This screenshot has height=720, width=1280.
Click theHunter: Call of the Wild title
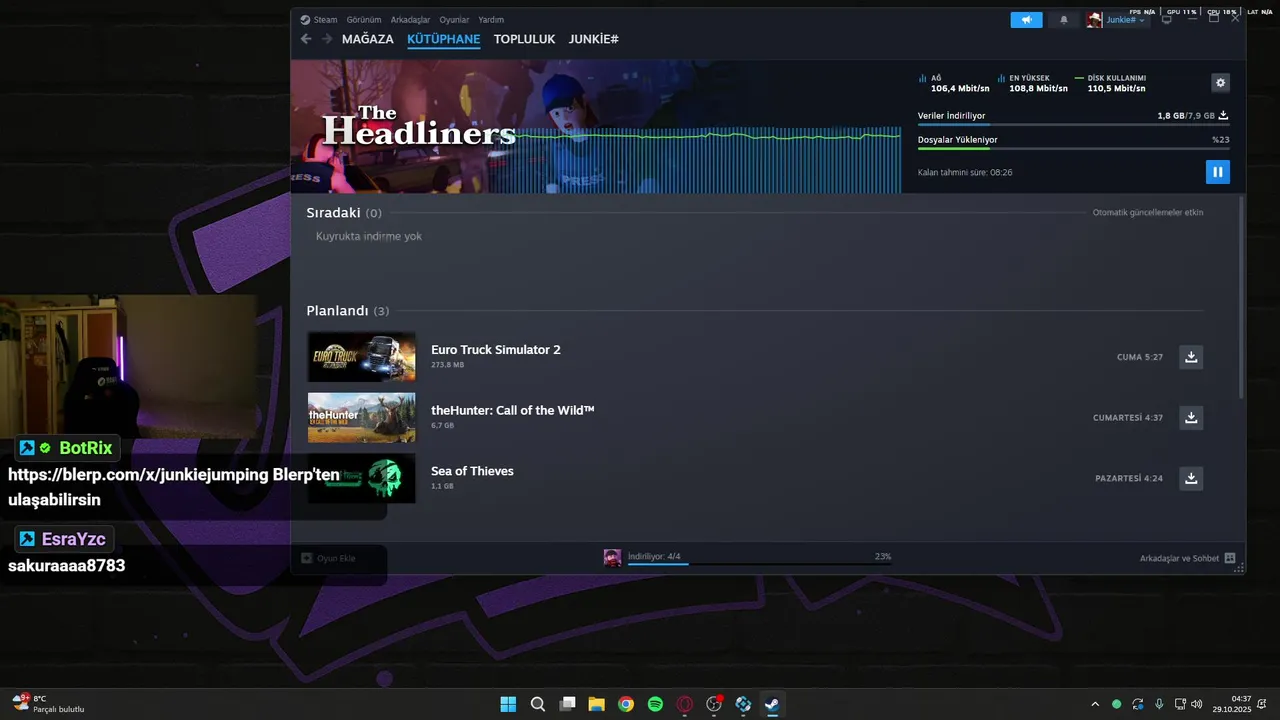tap(513, 410)
